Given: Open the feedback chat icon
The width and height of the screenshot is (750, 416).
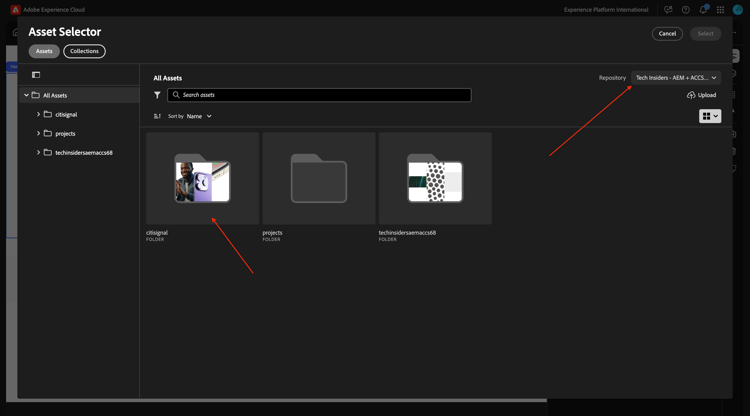Looking at the screenshot, I should click(668, 10).
